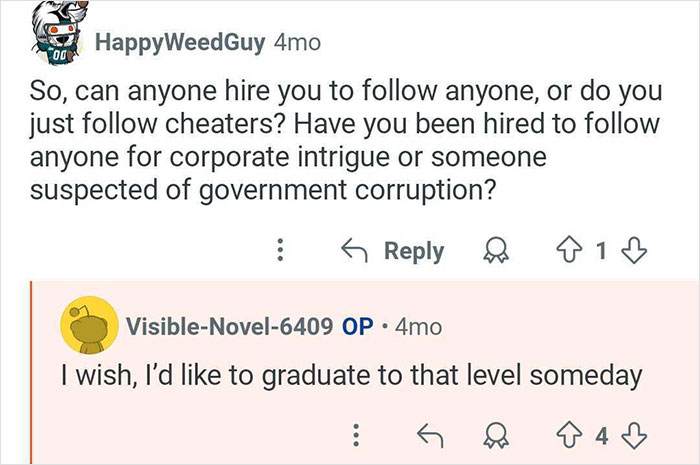Give award to HappyWeedGuy's comment
This screenshot has height=465, width=700.
[x=493, y=252]
